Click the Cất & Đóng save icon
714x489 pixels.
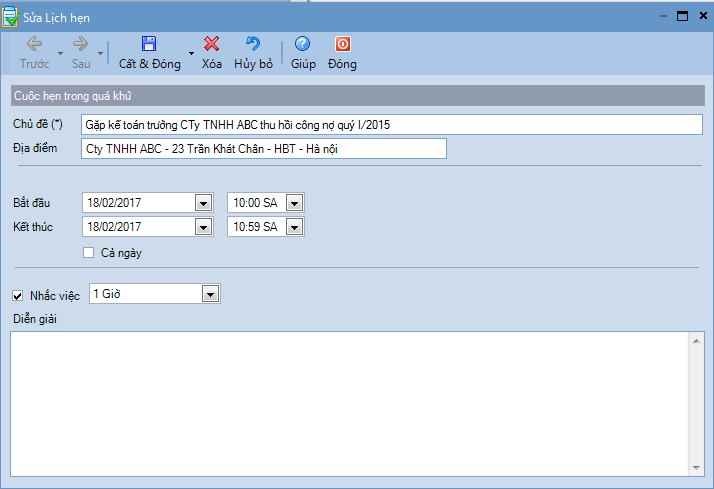coord(149,44)
